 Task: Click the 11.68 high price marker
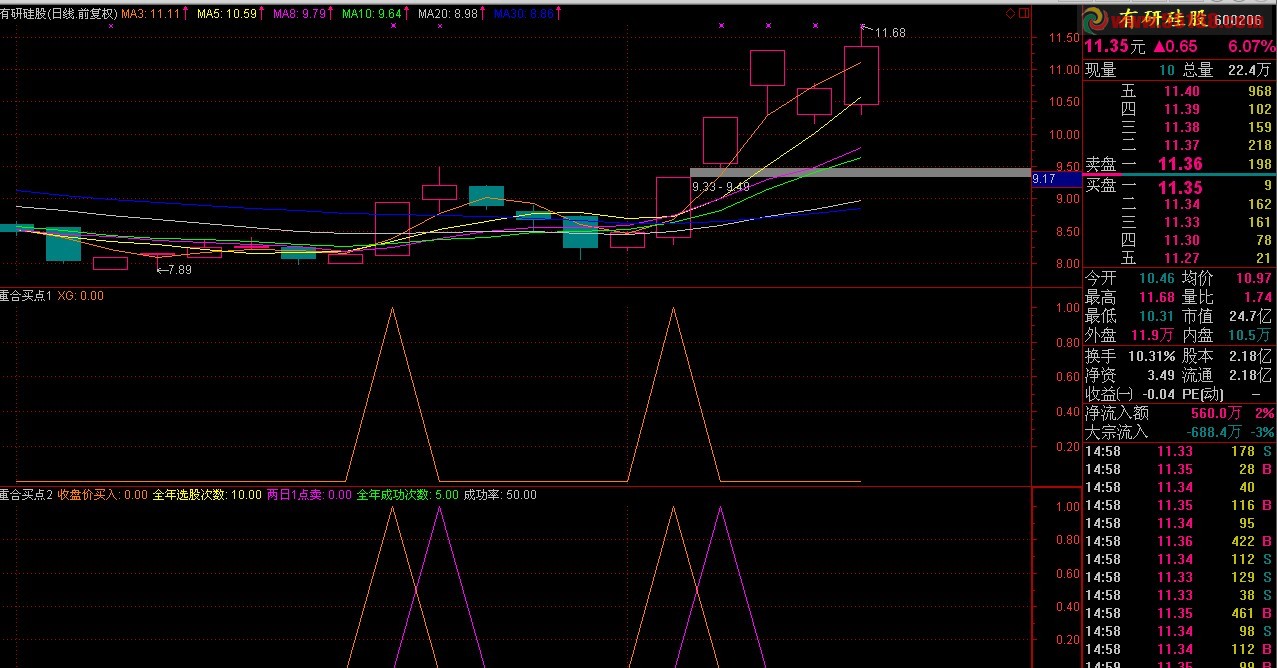[889, 33]
